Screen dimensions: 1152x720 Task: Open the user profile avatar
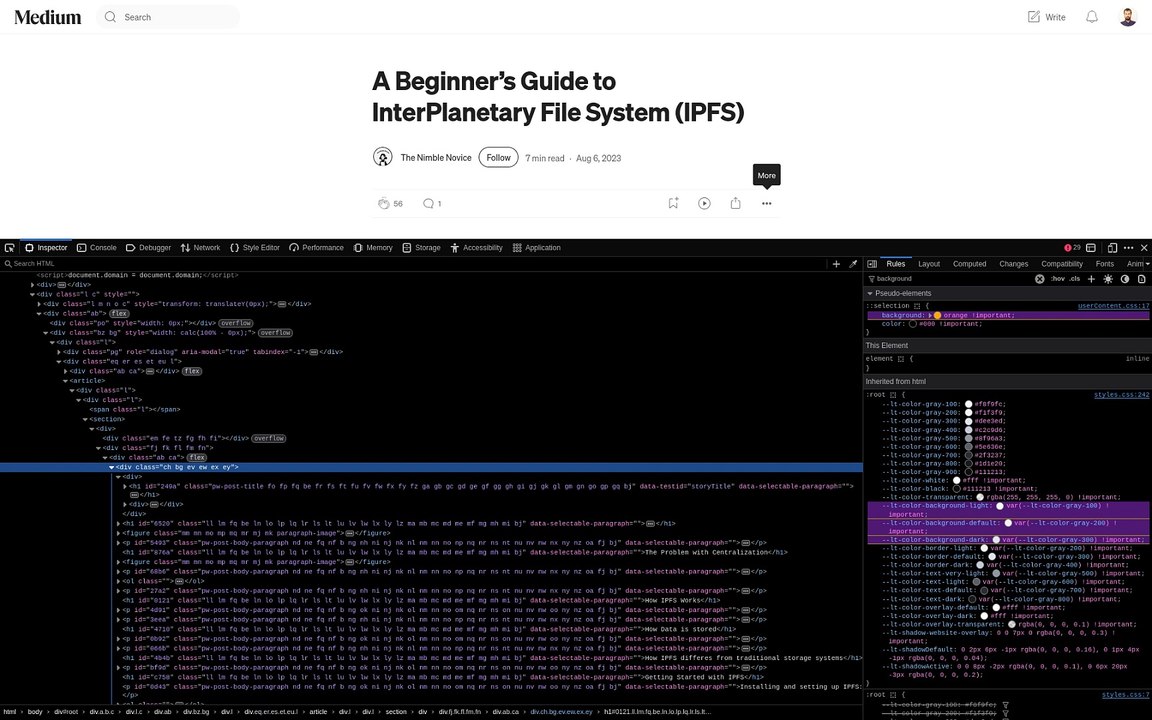pos(1128,17)
